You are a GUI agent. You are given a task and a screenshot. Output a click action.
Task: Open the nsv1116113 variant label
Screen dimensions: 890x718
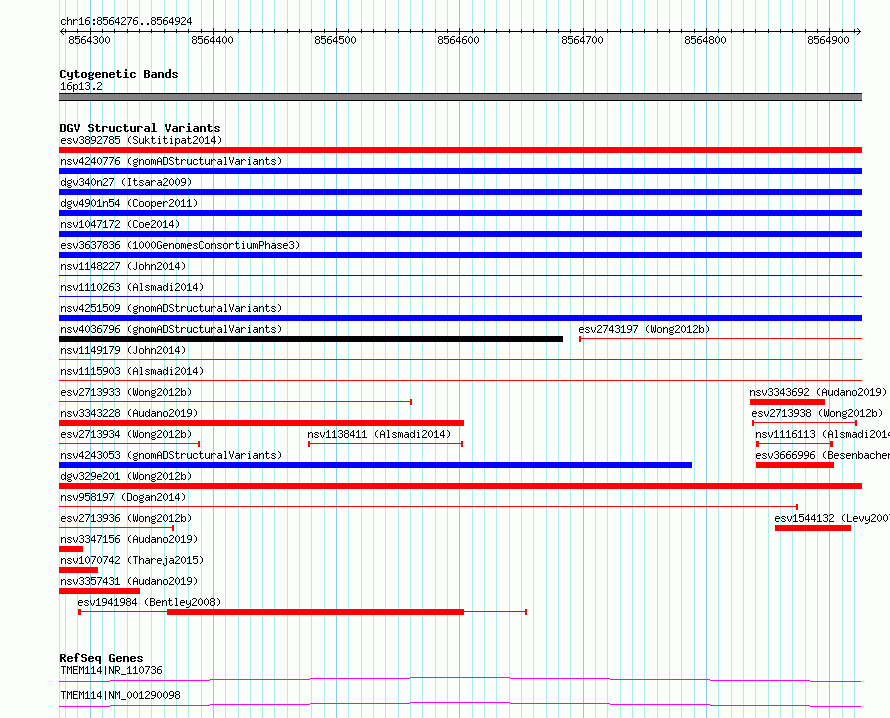tap(822, 434)
